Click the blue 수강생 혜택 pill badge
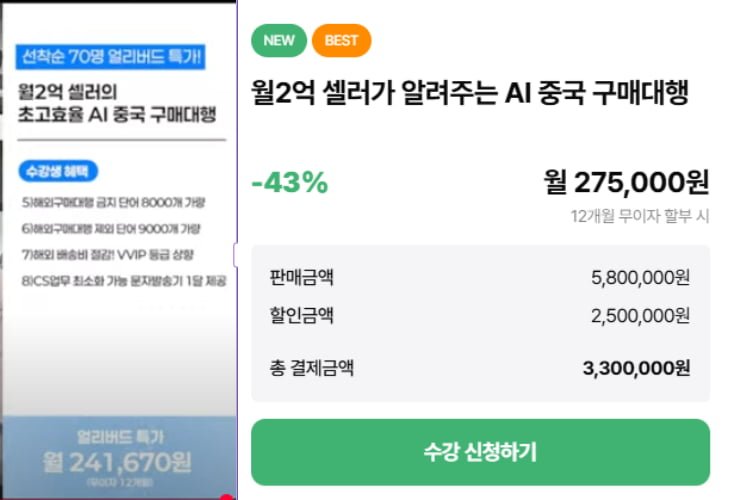Image resolution: width=734 pixels, height=500 pixels. point(58,171)
